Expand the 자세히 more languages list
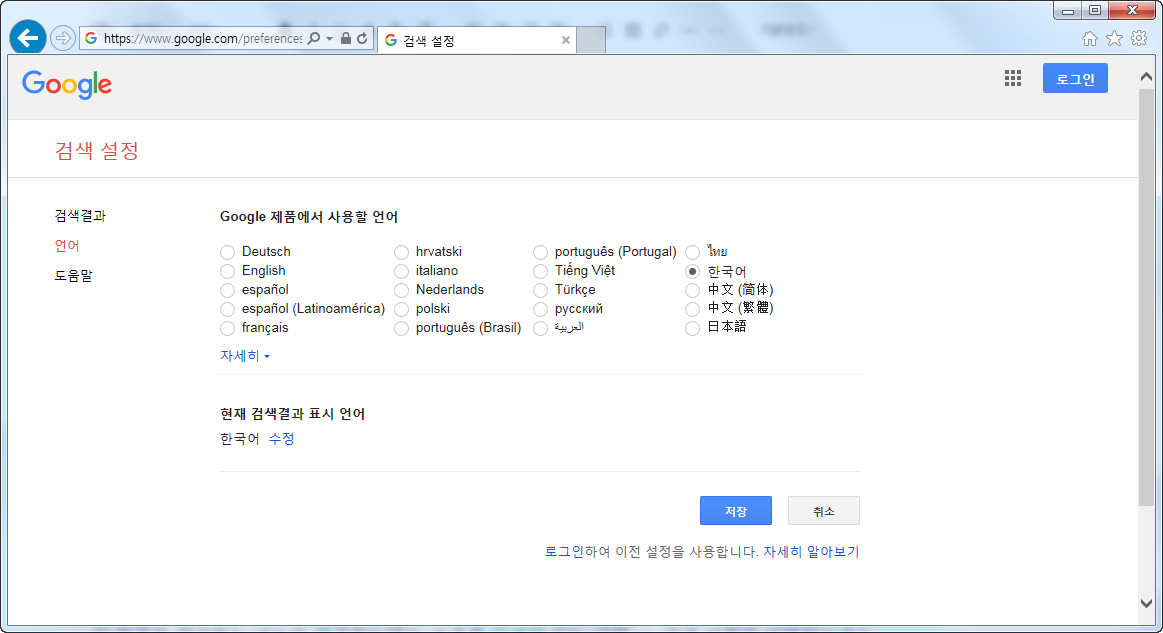1163x633 pixels. pos(245,356)
